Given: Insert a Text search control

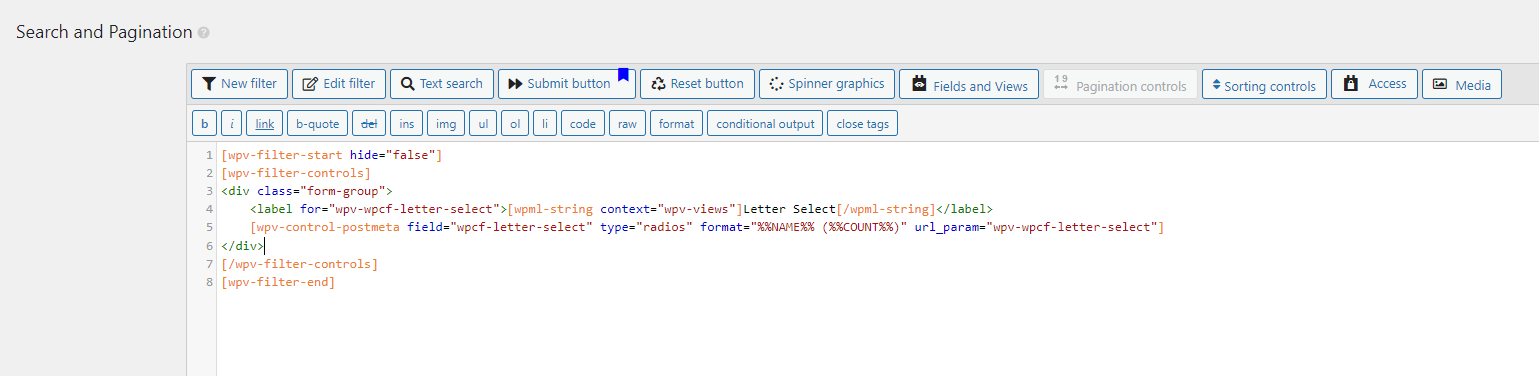Looking at the screenshot, I should [x=441, y=84].
